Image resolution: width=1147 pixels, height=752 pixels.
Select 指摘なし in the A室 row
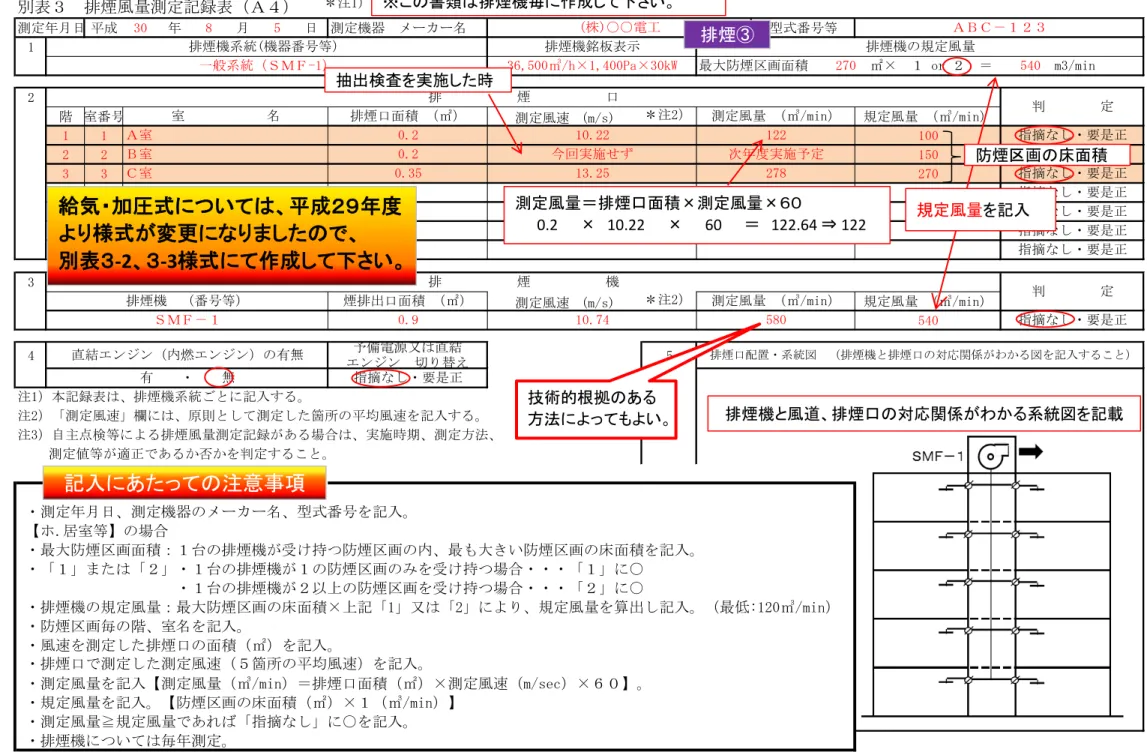(1044, 135)
